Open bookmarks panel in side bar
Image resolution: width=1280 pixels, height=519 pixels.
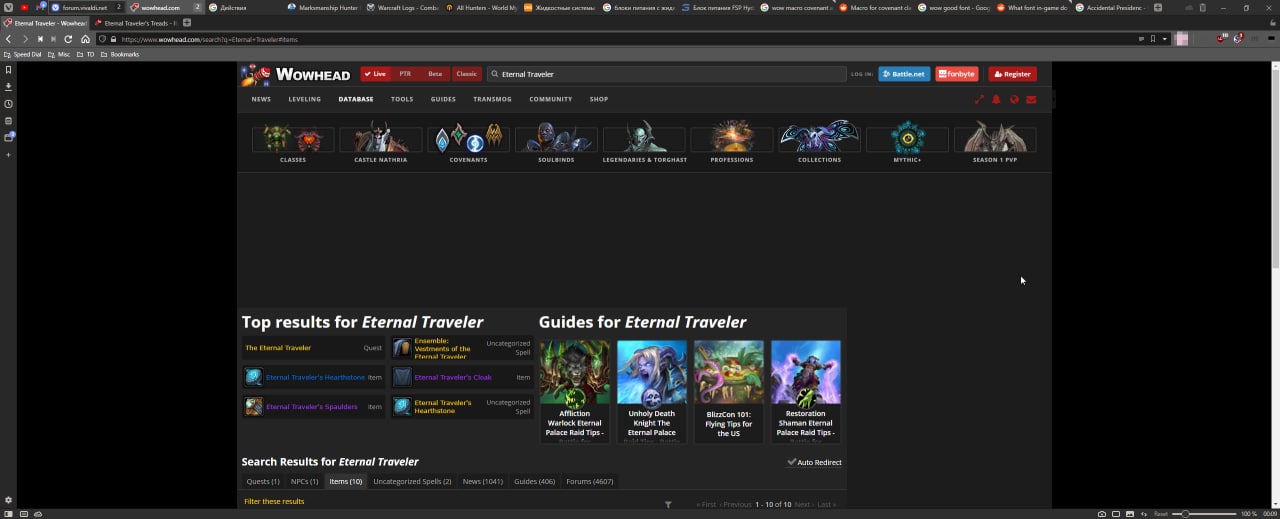coord(8,70)
